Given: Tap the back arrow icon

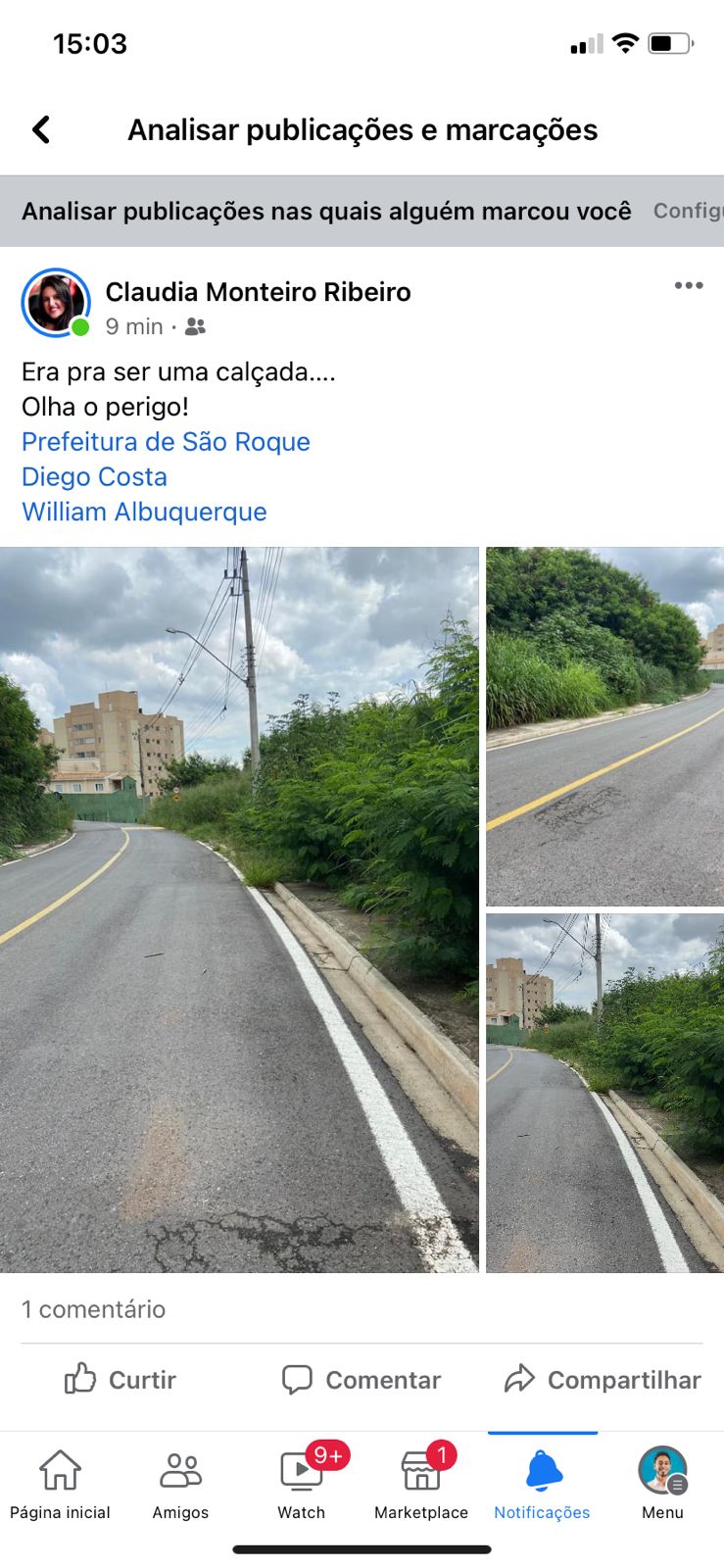Looking at the screenshot, I should (41, 129).
